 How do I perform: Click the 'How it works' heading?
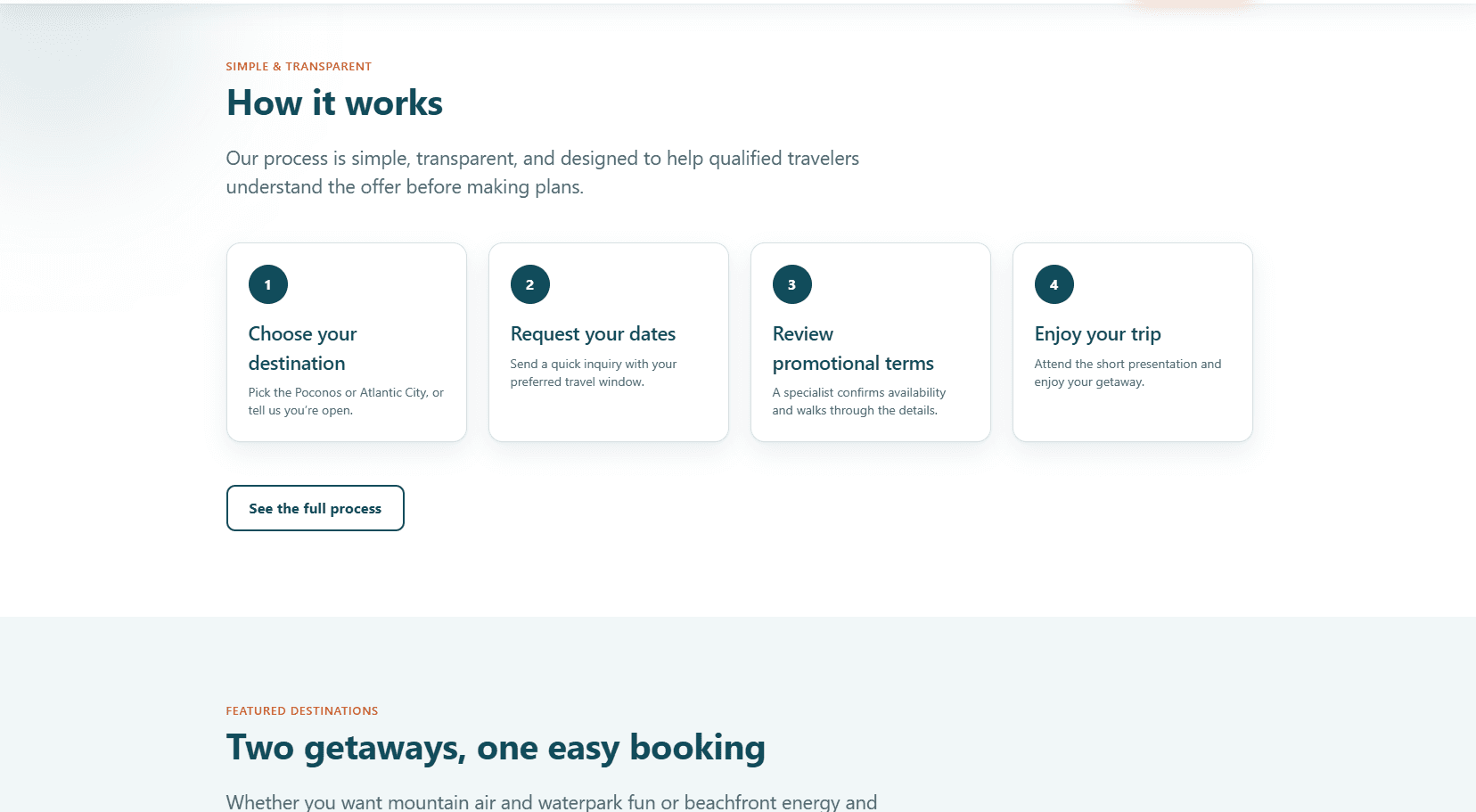[x=334, y=103]
